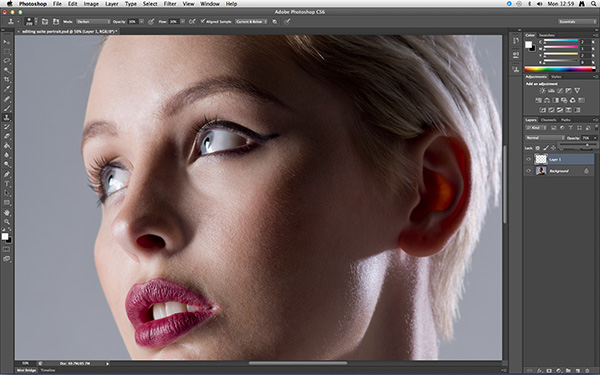600x375 pixels.
Task: Add a Brightness/Contrast adjustment
Action: click(x=543, y=91)
